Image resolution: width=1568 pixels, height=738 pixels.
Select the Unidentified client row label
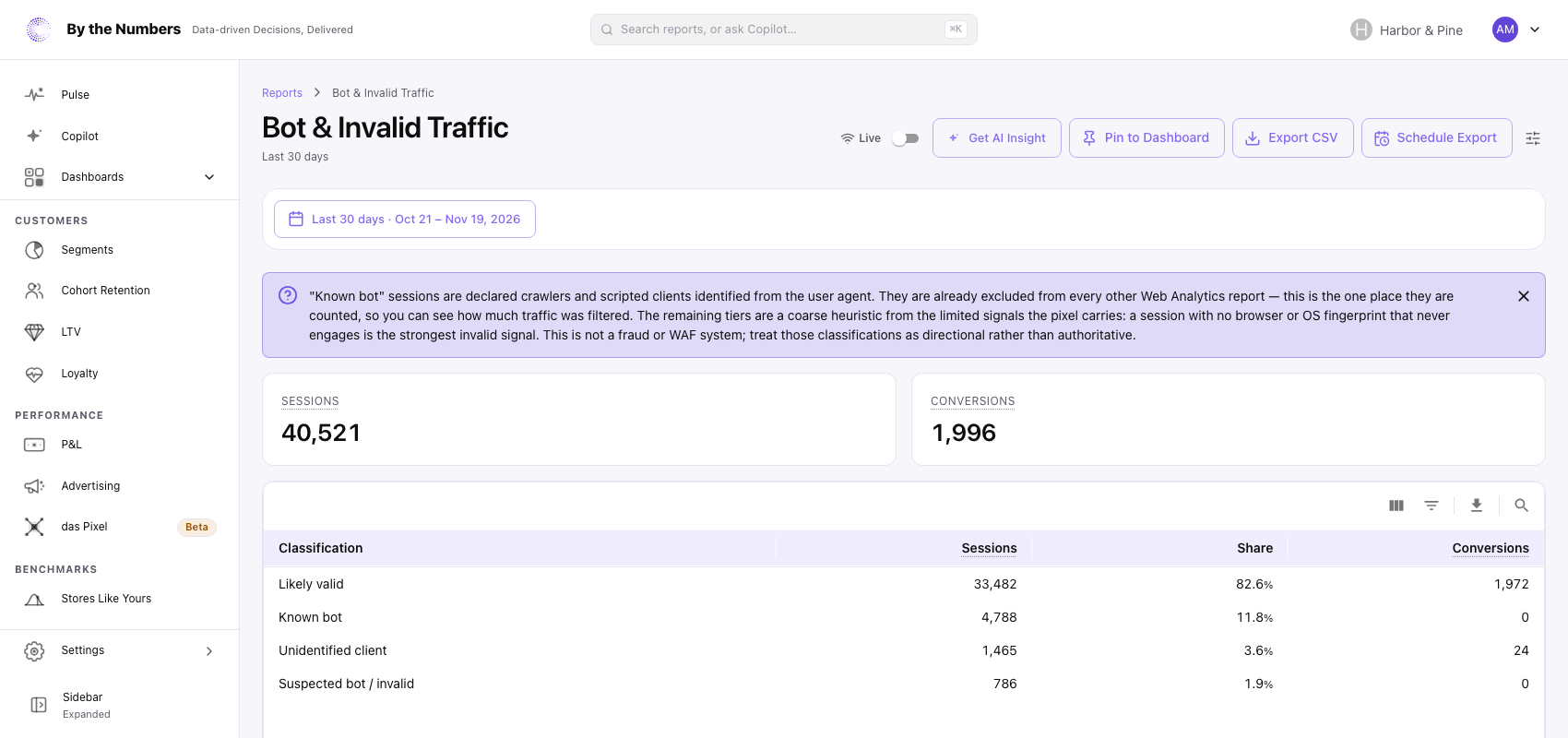pos(333,650)
